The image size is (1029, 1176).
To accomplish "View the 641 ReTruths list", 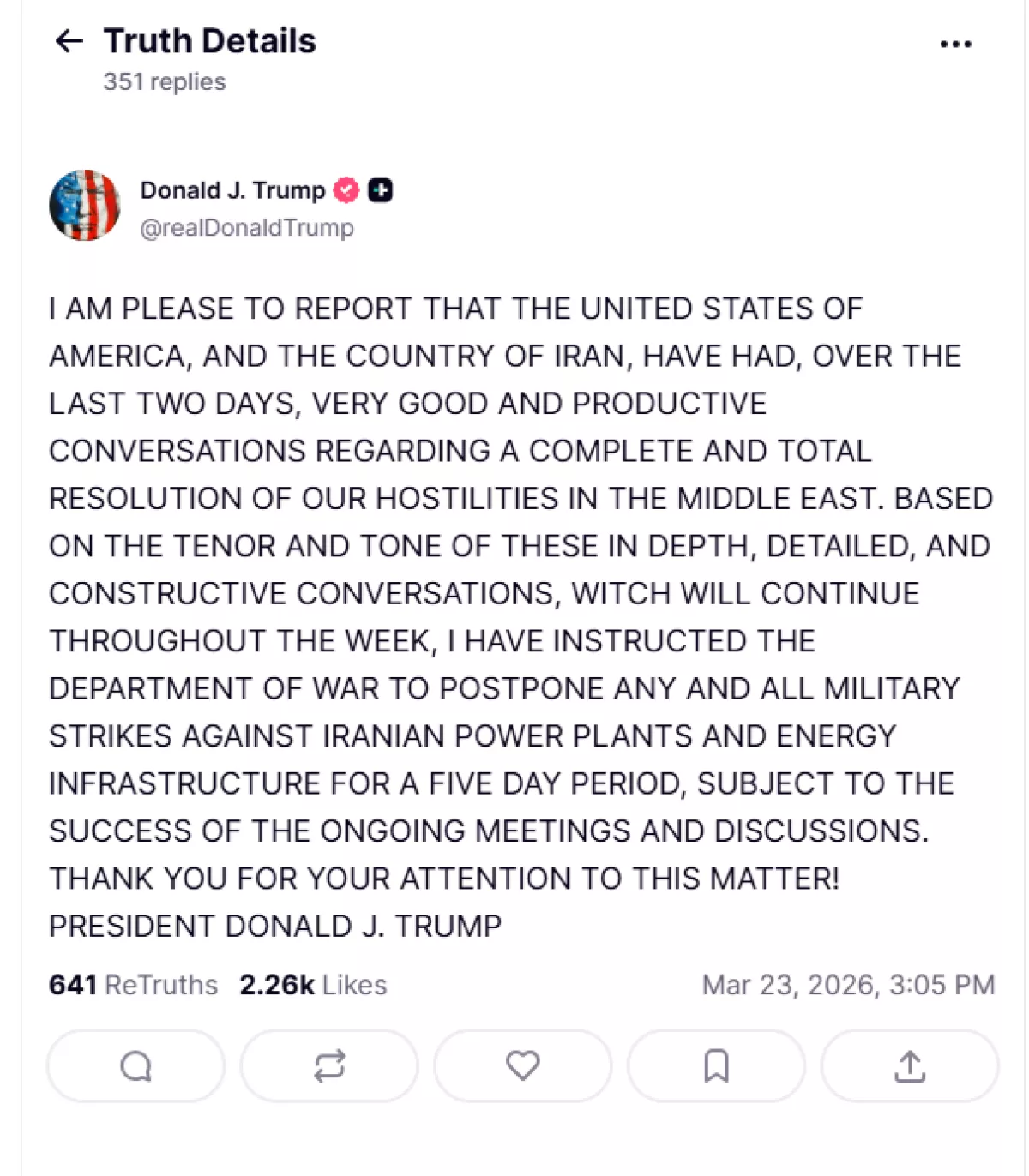I will [x=133, y=985].
